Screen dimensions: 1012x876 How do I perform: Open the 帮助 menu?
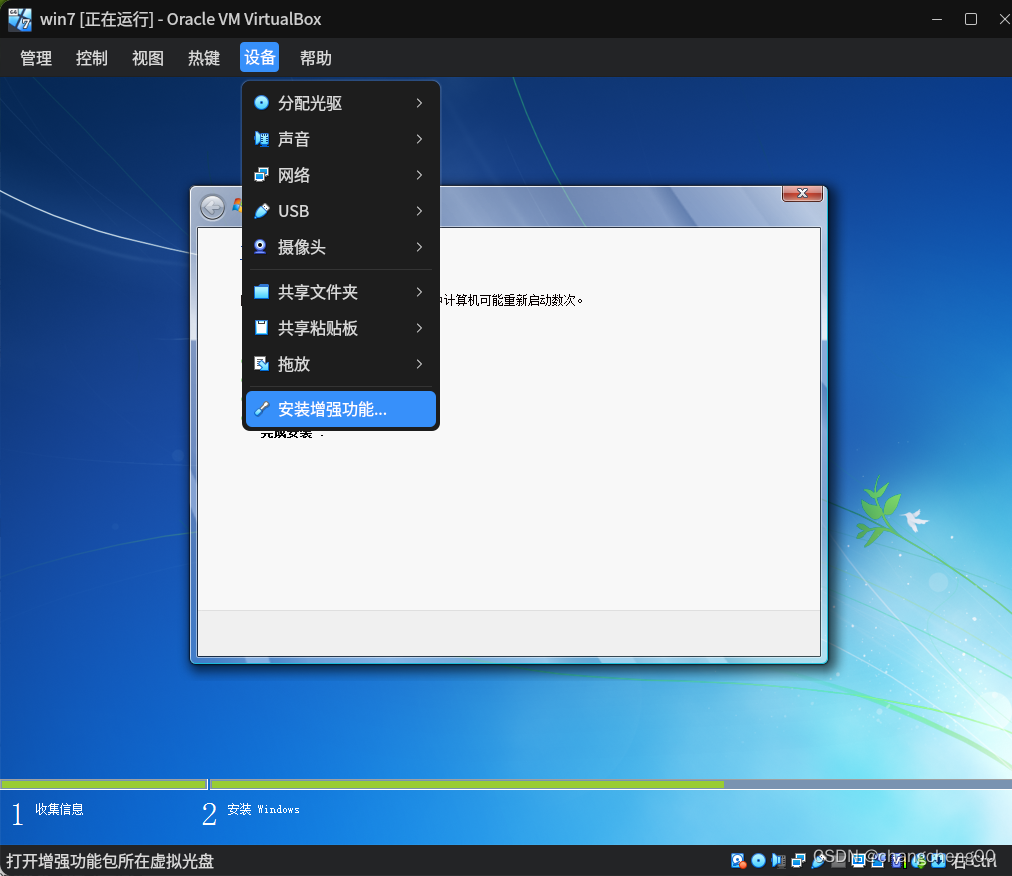point(316,58)
